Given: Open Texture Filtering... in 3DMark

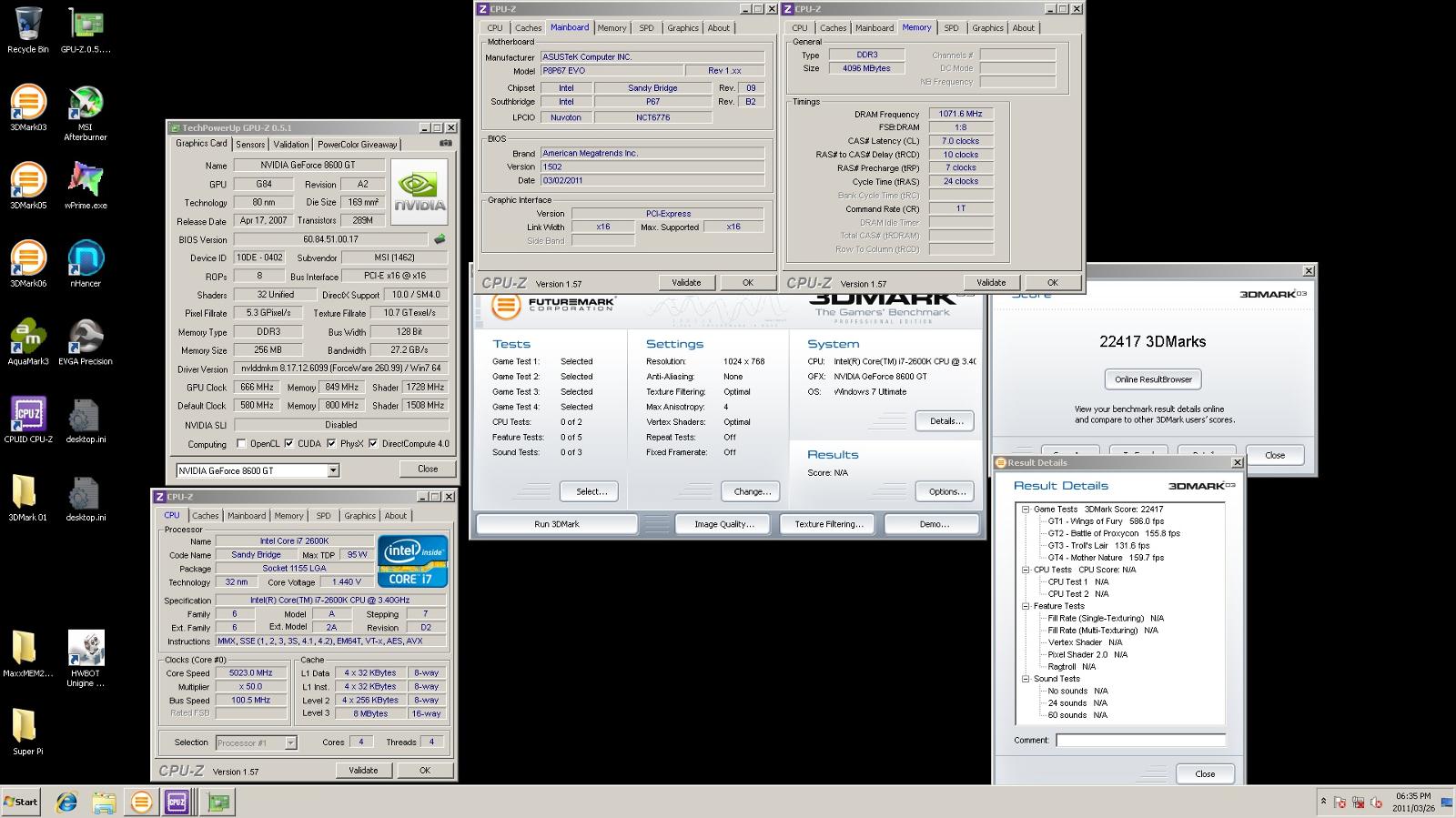Looking at the screenshot, I should coord(828,524).
